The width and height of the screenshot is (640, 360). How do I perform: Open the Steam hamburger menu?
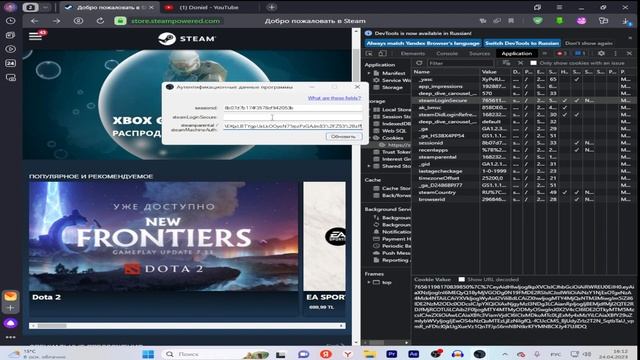[36, 36]
